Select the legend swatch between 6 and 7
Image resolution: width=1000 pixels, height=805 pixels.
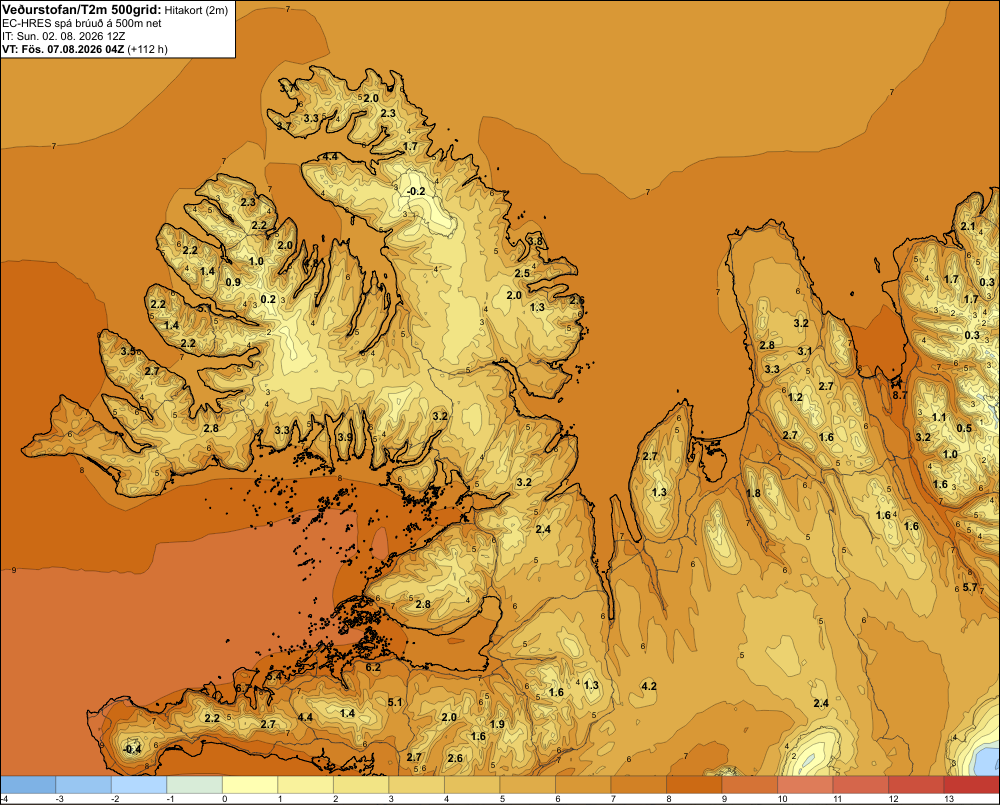[x=583, y=785]
